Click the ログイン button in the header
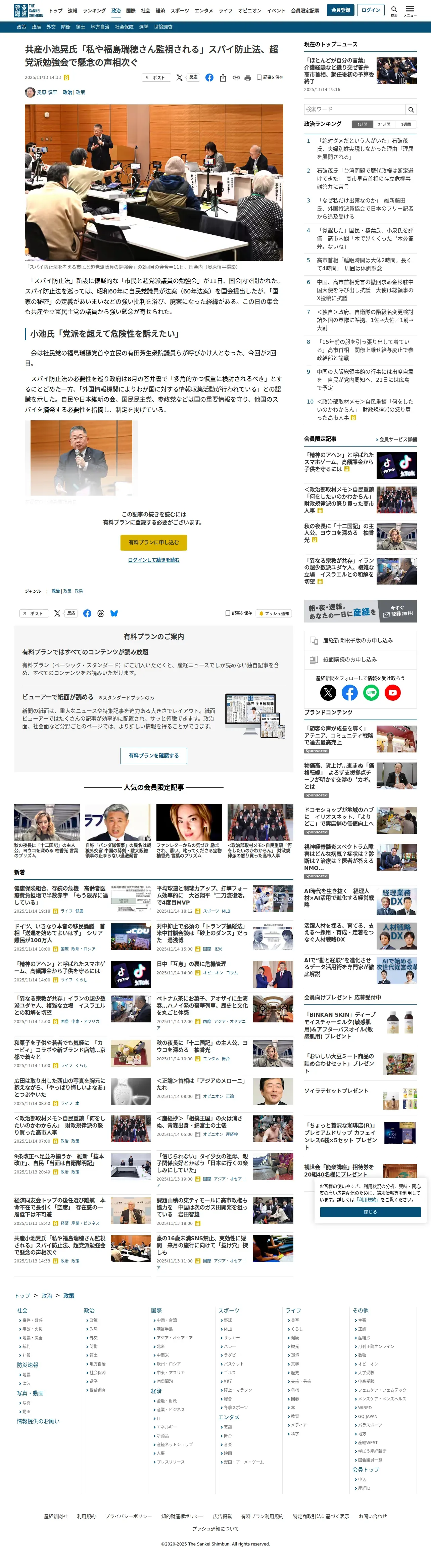431x1568 pixels. coord(371,10)
